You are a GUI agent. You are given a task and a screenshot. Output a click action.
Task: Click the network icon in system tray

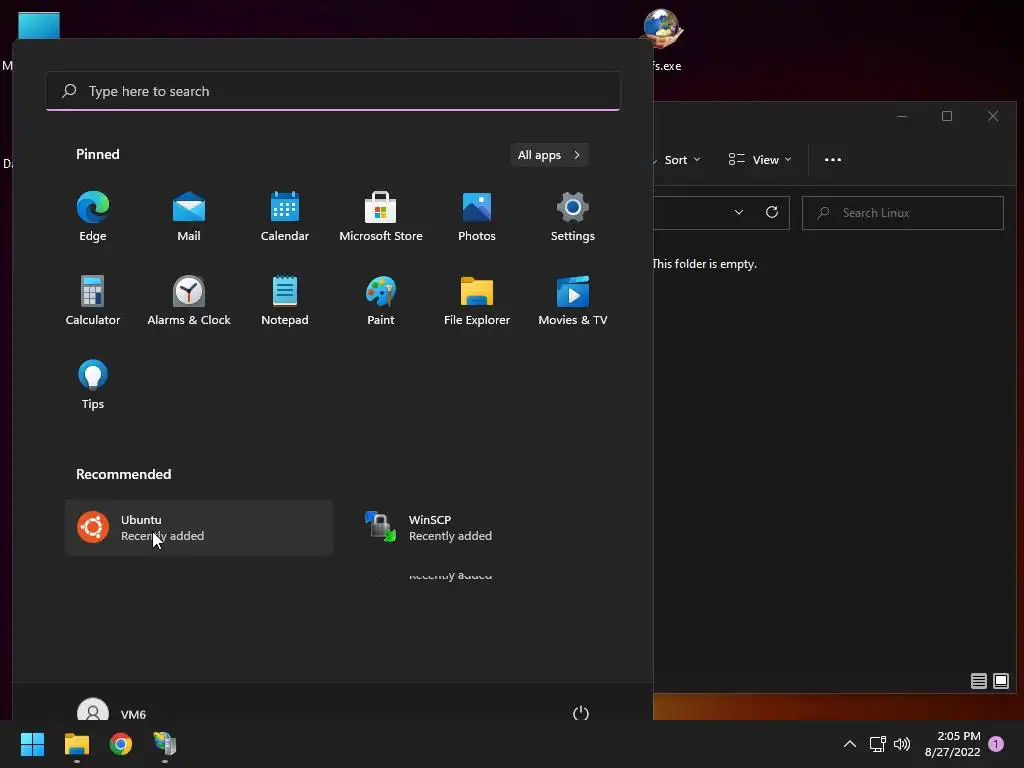coord(878,744)
